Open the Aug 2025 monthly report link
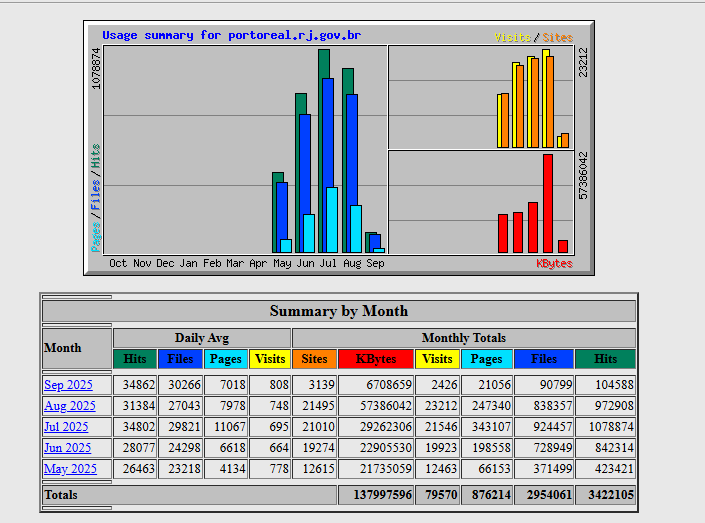The height and width of the screenshot is (523, 705). click(x=69, y=406)
